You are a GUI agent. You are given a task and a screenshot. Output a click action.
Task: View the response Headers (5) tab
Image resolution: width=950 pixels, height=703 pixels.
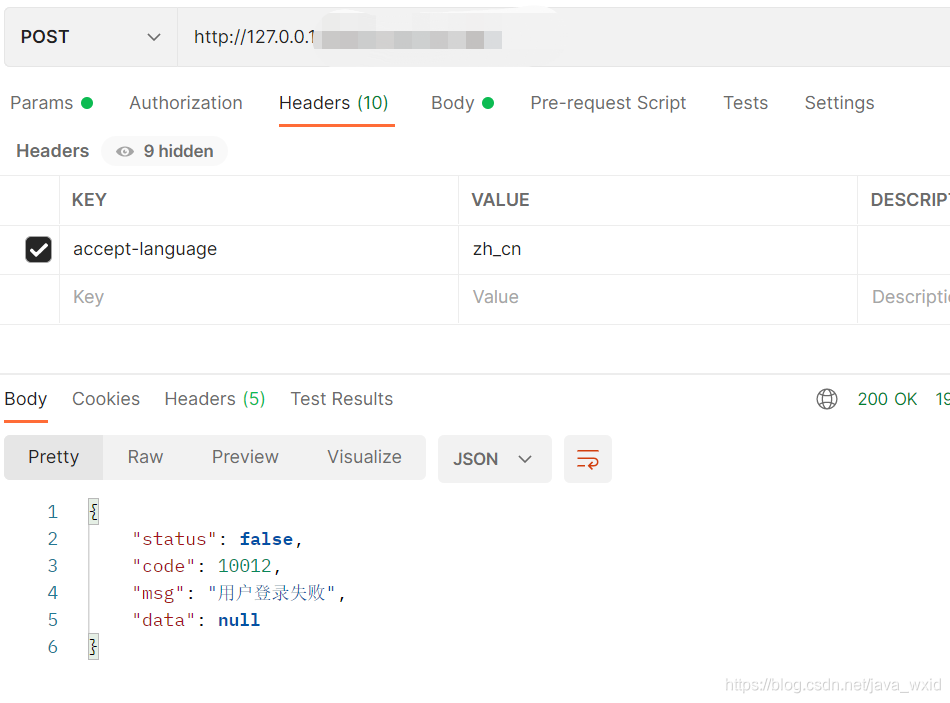coord(215,399)
